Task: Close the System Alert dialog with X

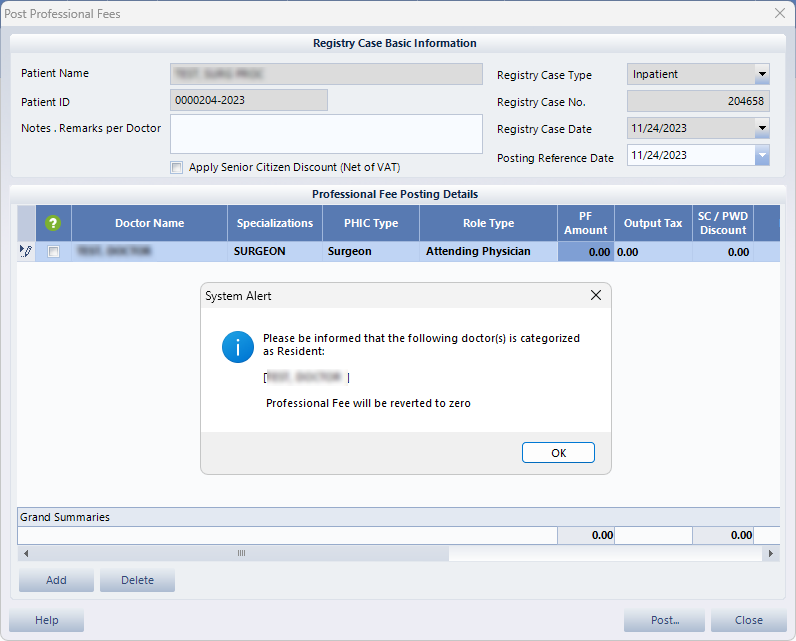Action: pyautogui.click(x=596, y=296)
